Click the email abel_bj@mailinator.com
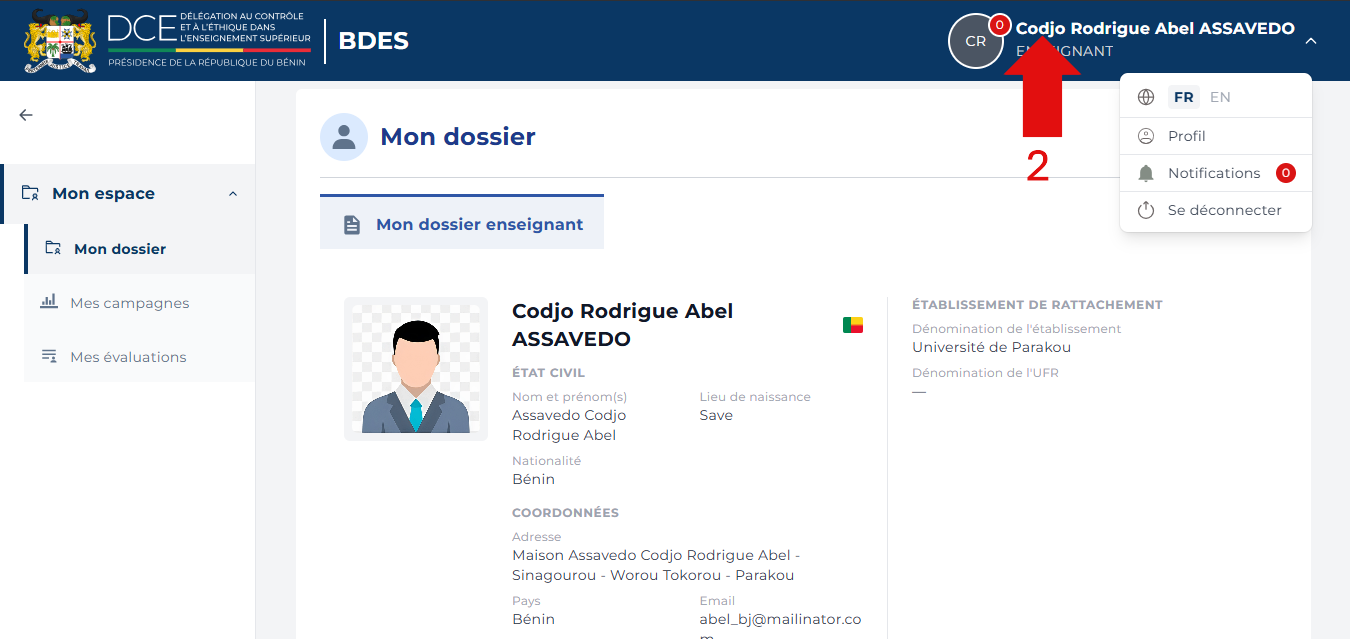 (x=780, y=628)
